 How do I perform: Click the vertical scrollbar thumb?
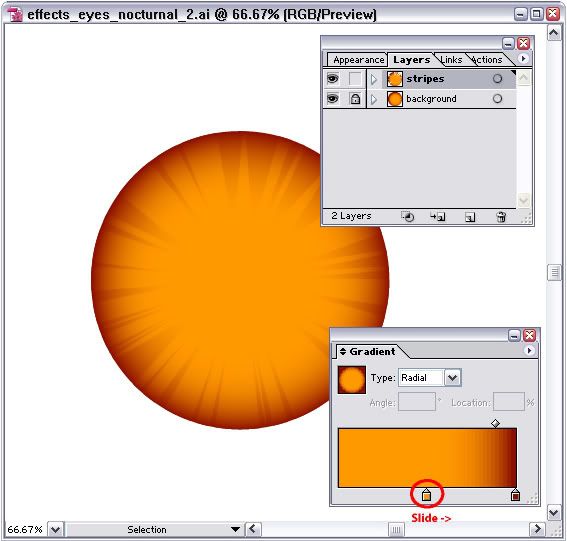coord(554,272)
